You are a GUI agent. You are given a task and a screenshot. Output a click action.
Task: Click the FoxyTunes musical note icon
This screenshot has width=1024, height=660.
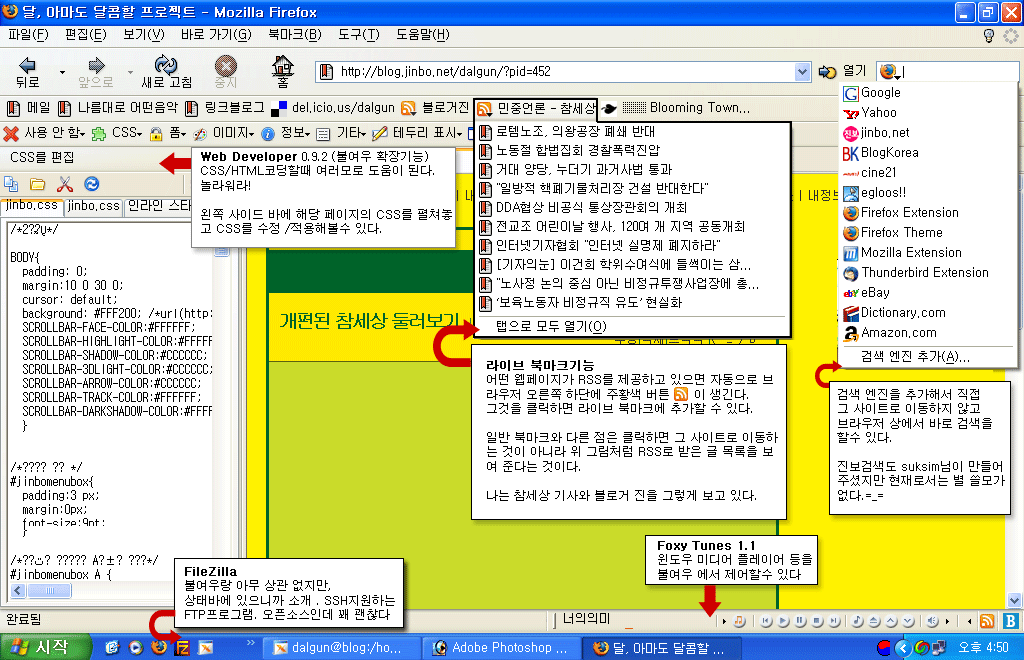(x=857, y=621)
